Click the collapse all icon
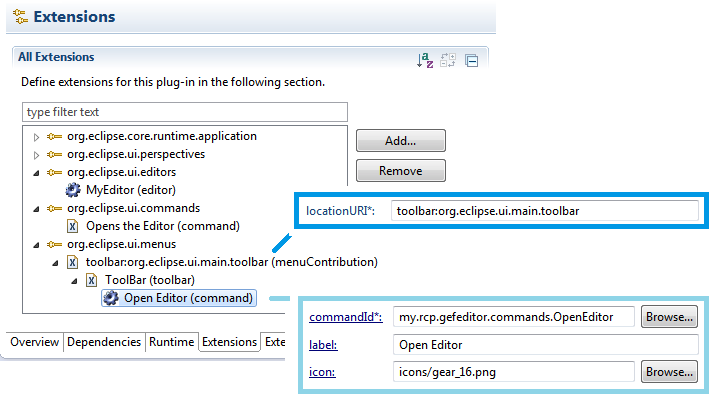713x398 pixels. pyautogui.click(x=472, y=60)
